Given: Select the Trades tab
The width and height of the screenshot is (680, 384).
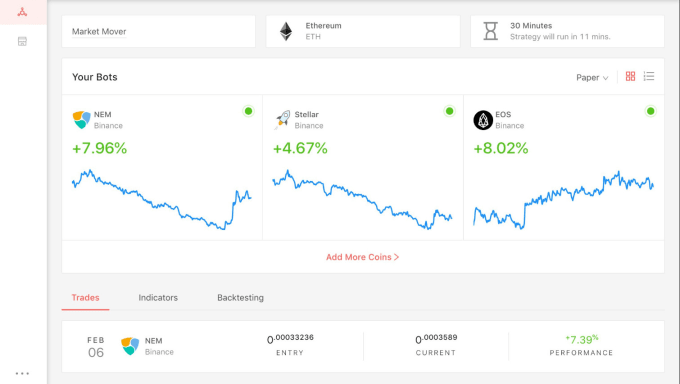Looking at the screenshot, I should click(85, 298).
